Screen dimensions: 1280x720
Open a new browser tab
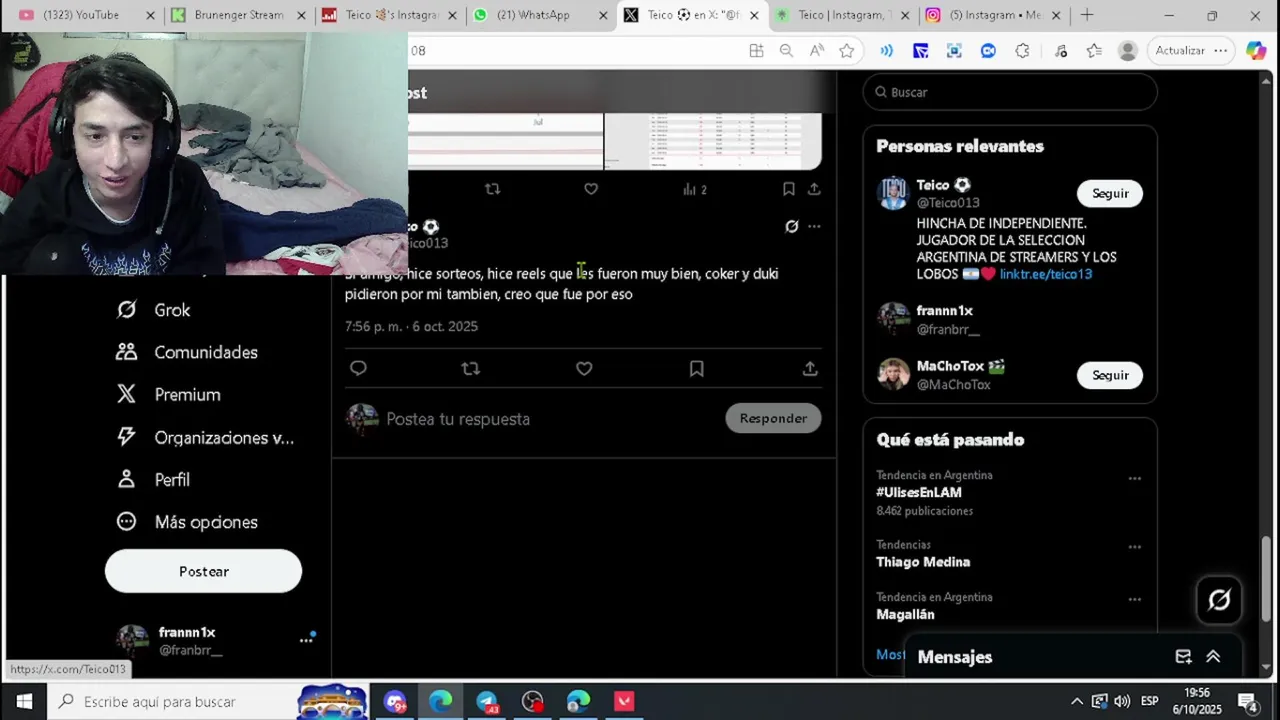pos(1086,15)
